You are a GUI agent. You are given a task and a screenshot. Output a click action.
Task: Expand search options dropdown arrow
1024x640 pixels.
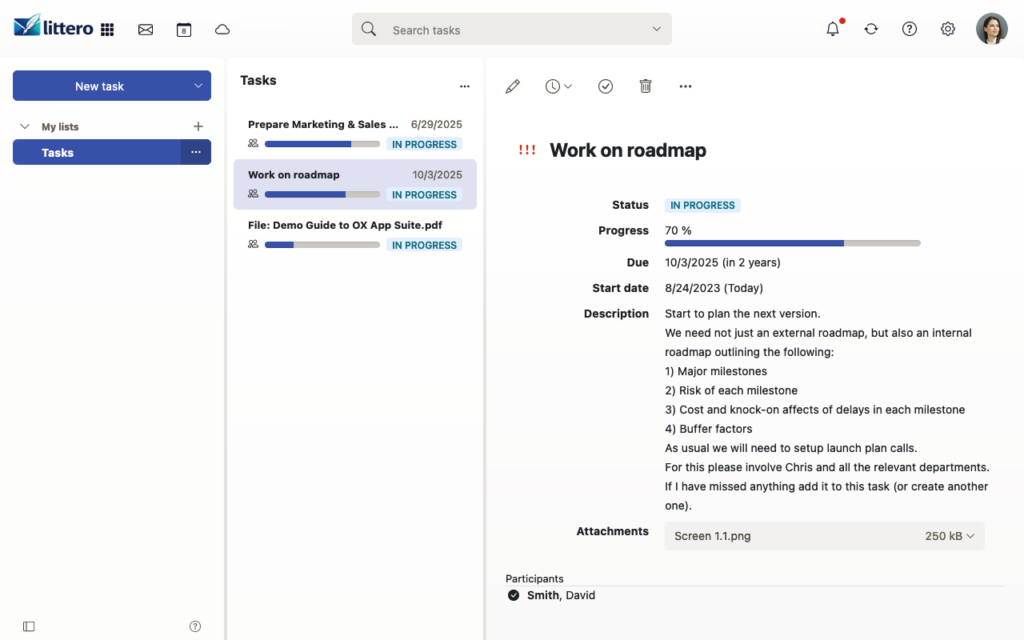(x=657, y=29)
